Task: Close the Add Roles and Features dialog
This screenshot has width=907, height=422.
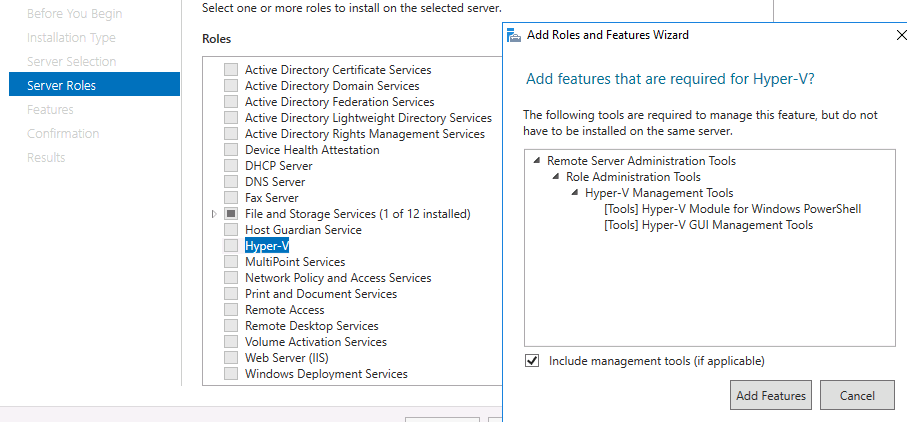Action: point(901,35)
